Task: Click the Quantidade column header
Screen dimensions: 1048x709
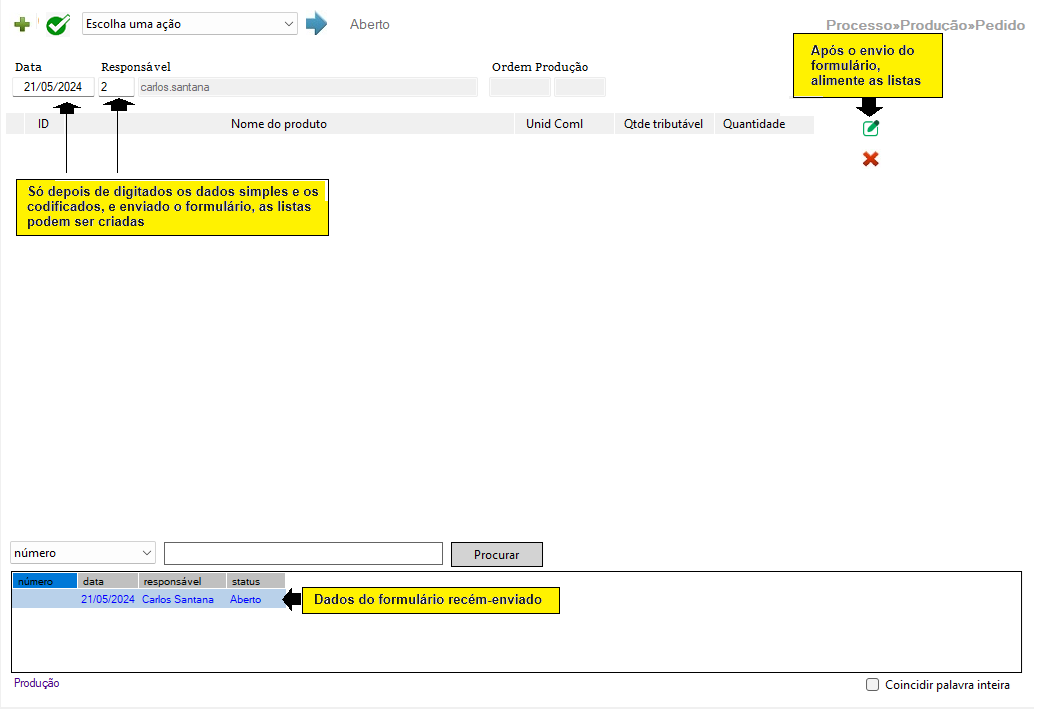Action: tap(753, 124)
